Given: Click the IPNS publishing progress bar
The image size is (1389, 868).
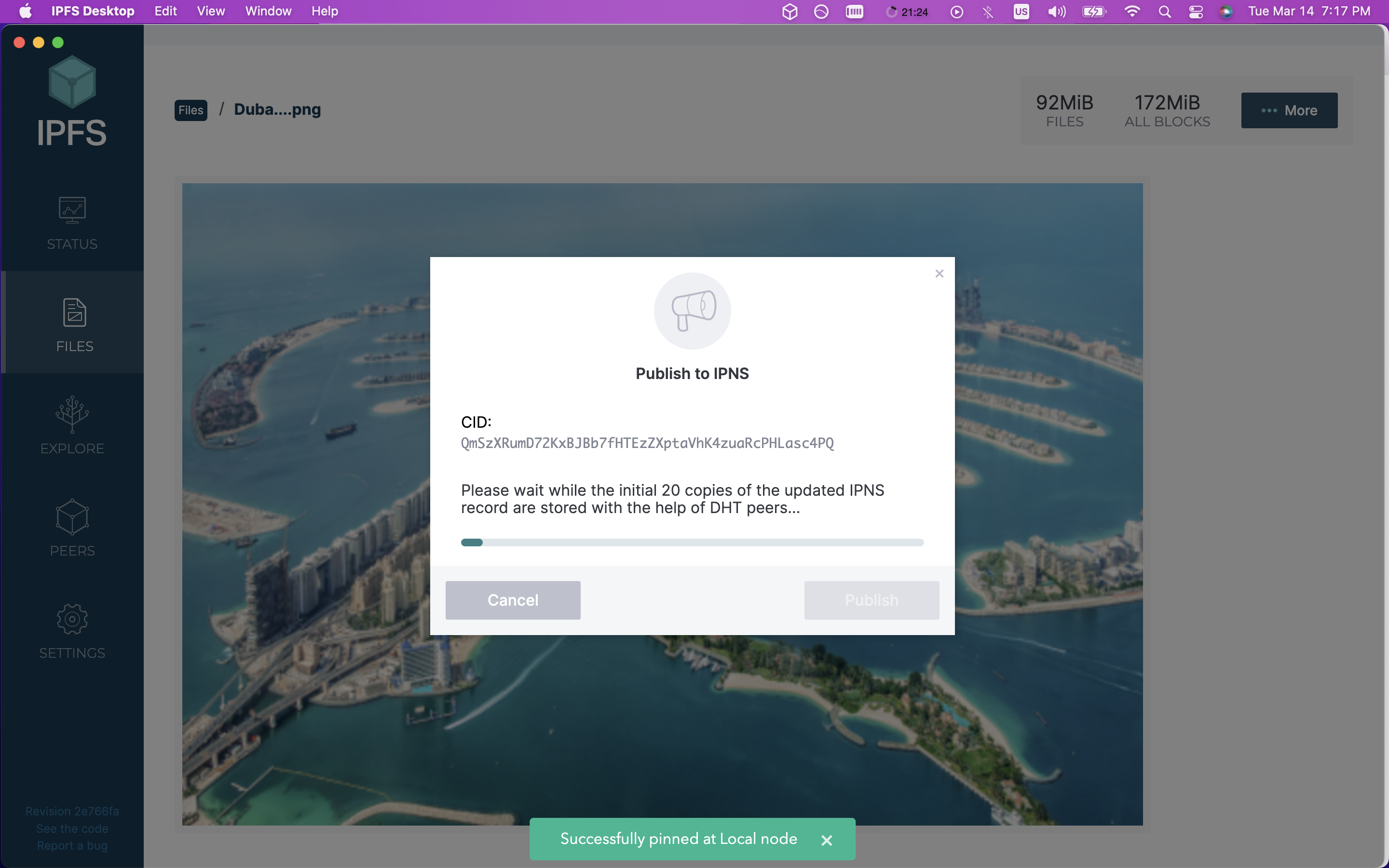Looking at the screenshot, I should click(692, 542).
